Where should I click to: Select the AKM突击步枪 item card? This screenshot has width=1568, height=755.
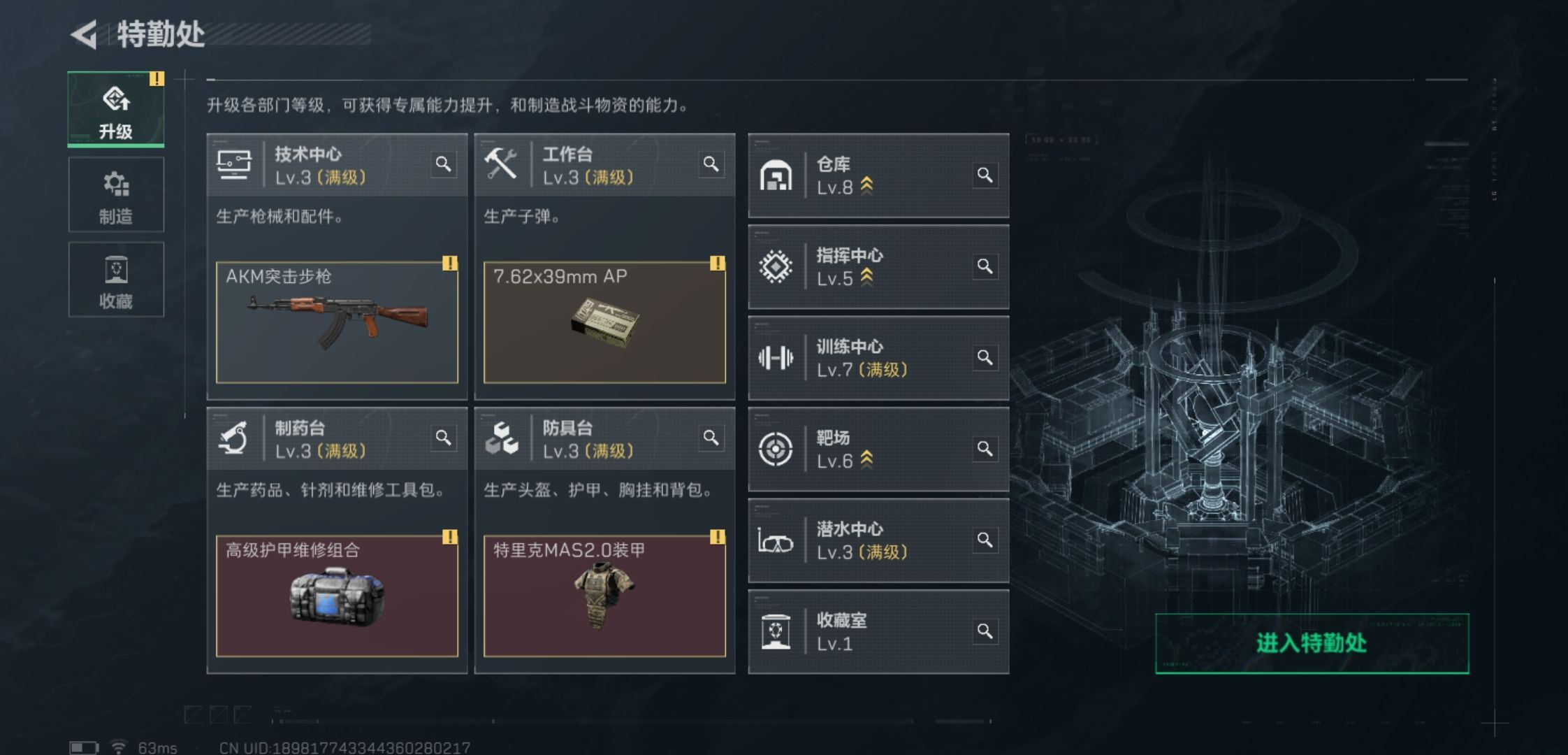coord(337,322)
